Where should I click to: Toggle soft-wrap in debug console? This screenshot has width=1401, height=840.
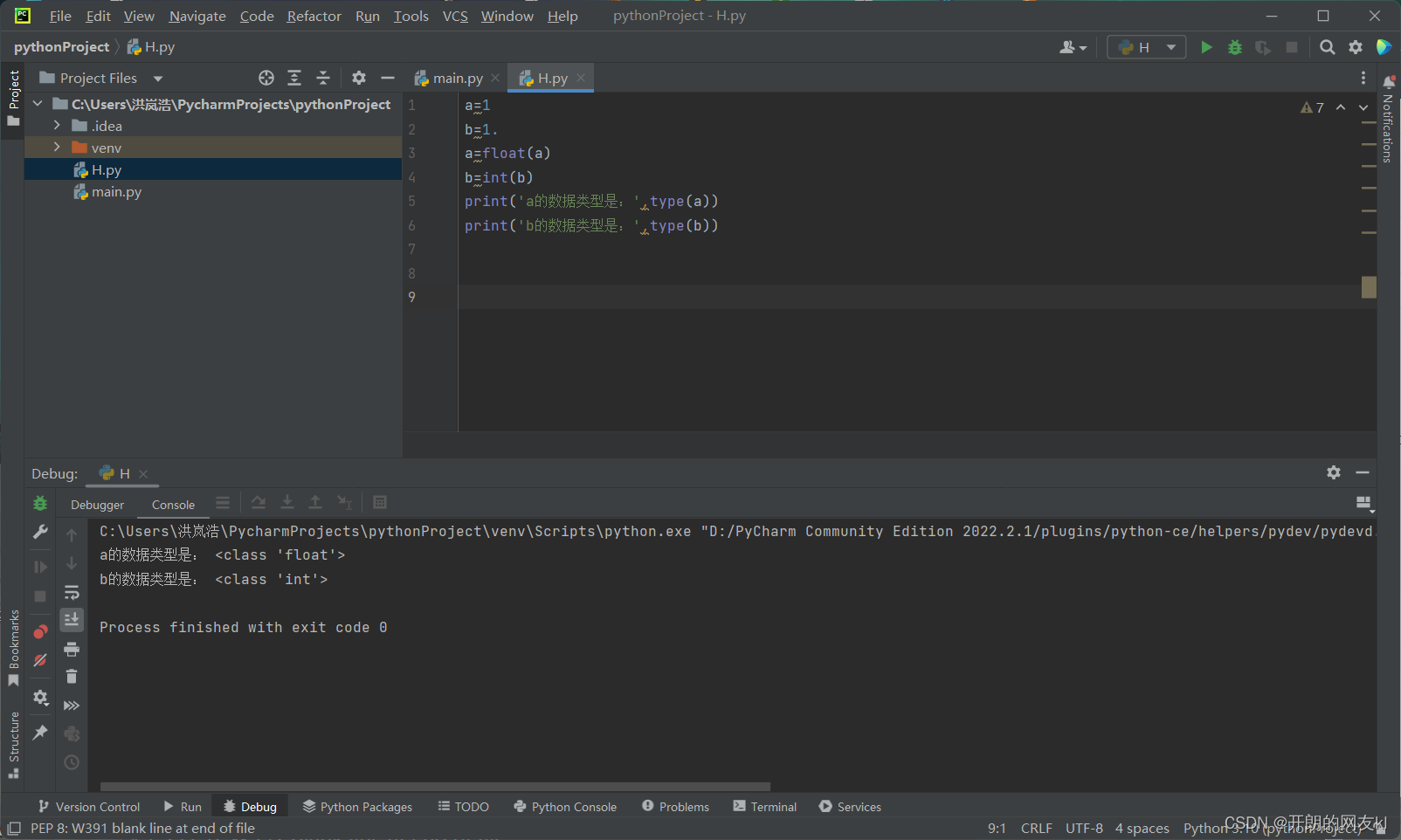(72, 592)
